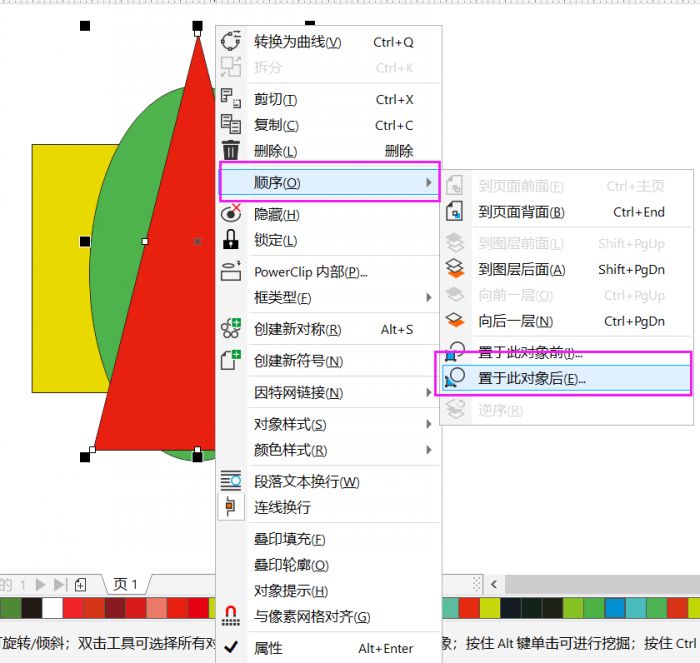Select 对象提示(H) entry
Screen dimensions: 700x663
point(329,591)
